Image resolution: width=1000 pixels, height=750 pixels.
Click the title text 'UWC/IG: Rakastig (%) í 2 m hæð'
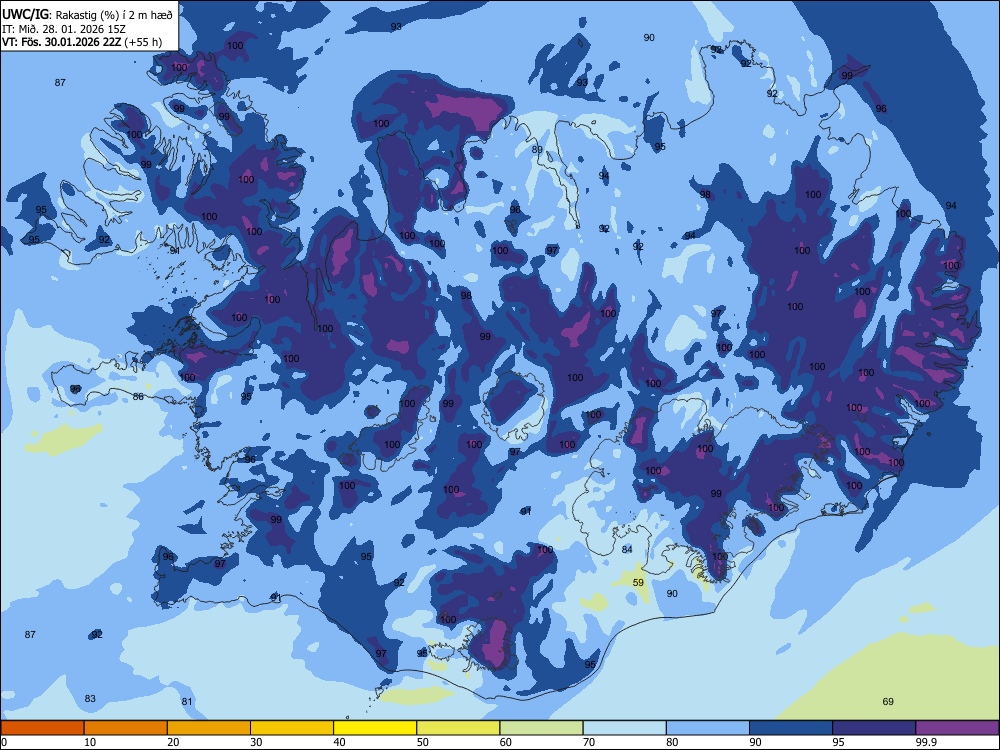87,14
